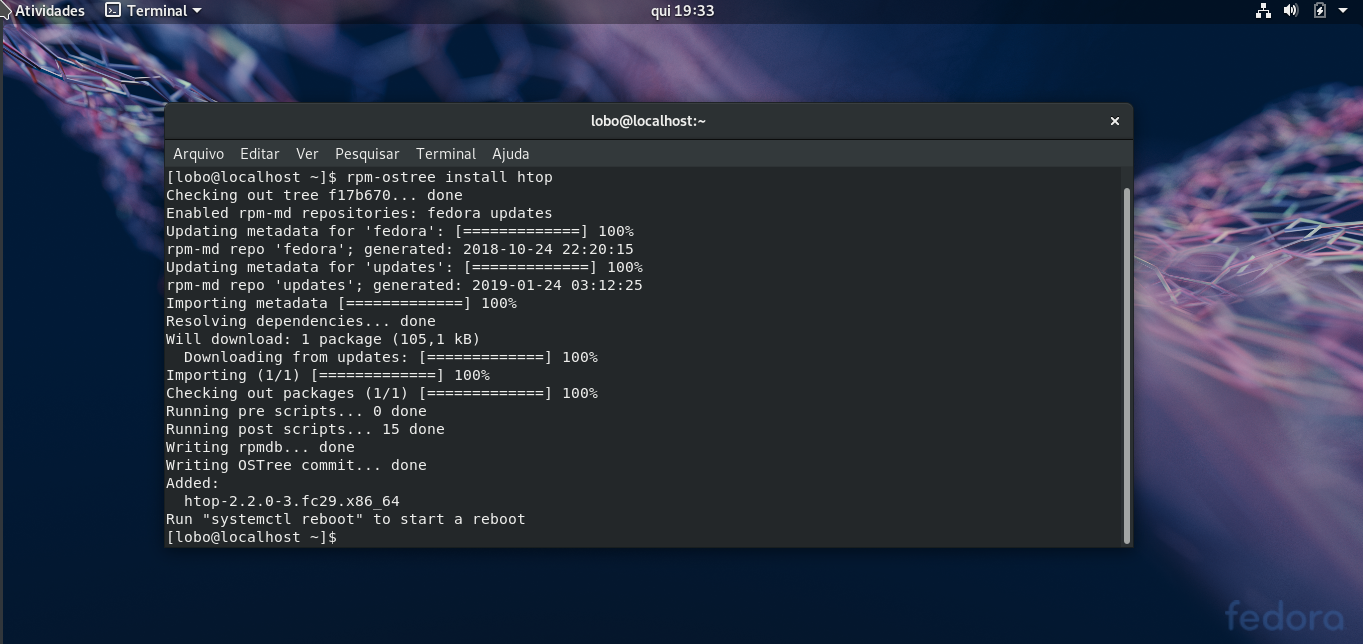Open the Atividades overview
This screenshot has height=644, width=1363.
coord(48,10)
